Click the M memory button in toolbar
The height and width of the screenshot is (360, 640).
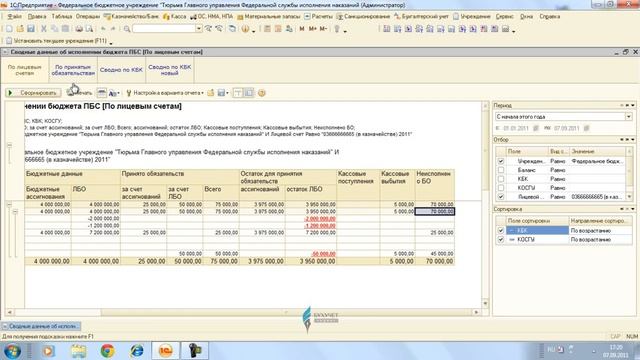(302, 29)
